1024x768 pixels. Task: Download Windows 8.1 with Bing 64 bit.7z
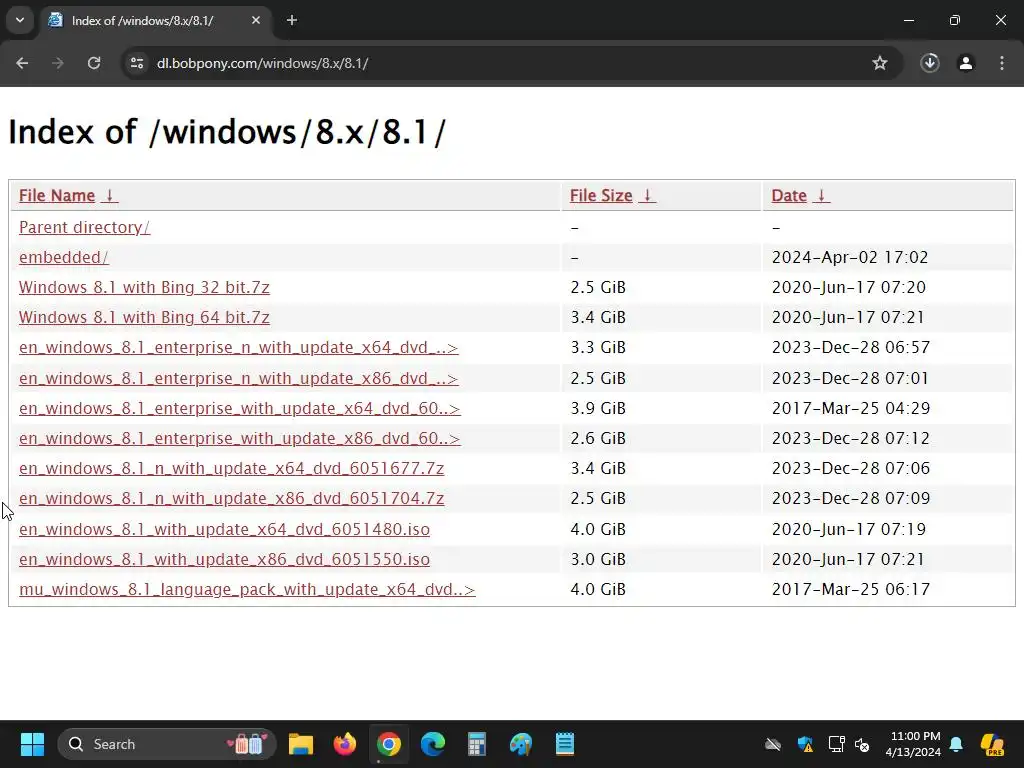pyautogui.click(x=144, y=317)
